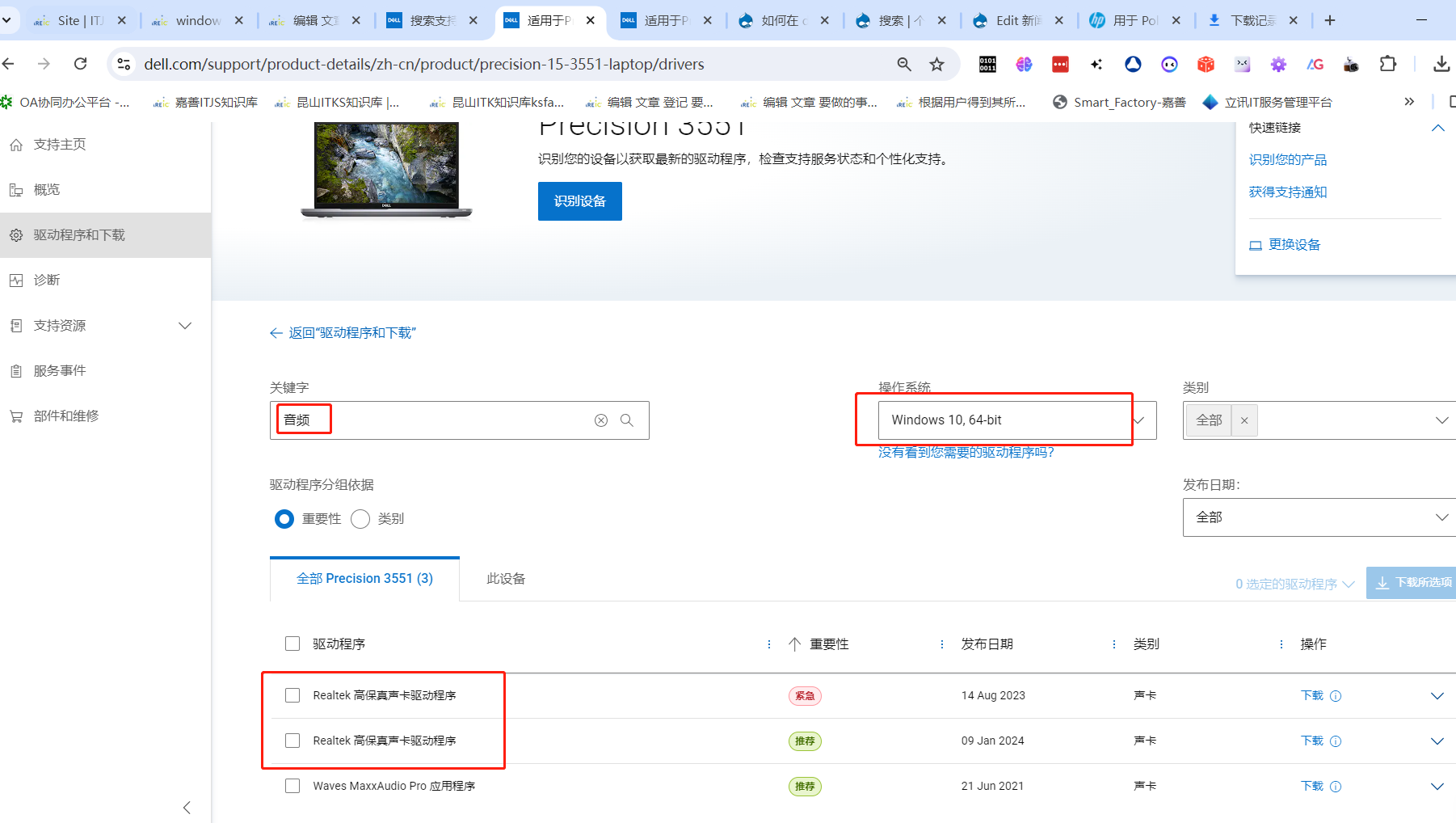Check the Realtek driver dated 14 Aug 2023
Viewport: 1456px width, 823px height.
[292, 695]
